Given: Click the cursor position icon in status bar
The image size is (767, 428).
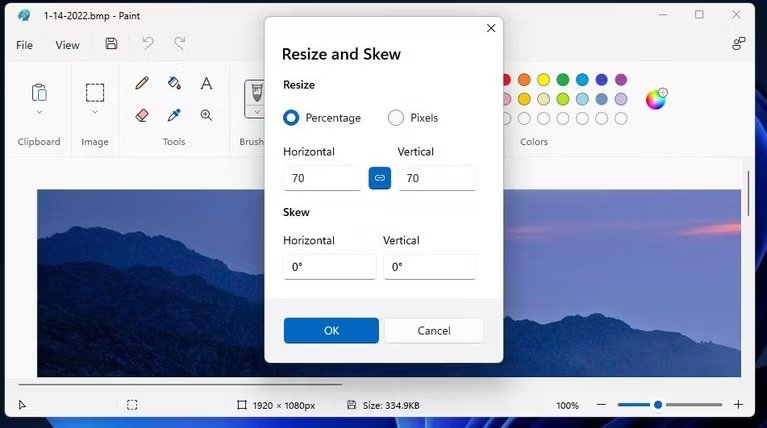Looking at the screenshot, I should [22, 405].
